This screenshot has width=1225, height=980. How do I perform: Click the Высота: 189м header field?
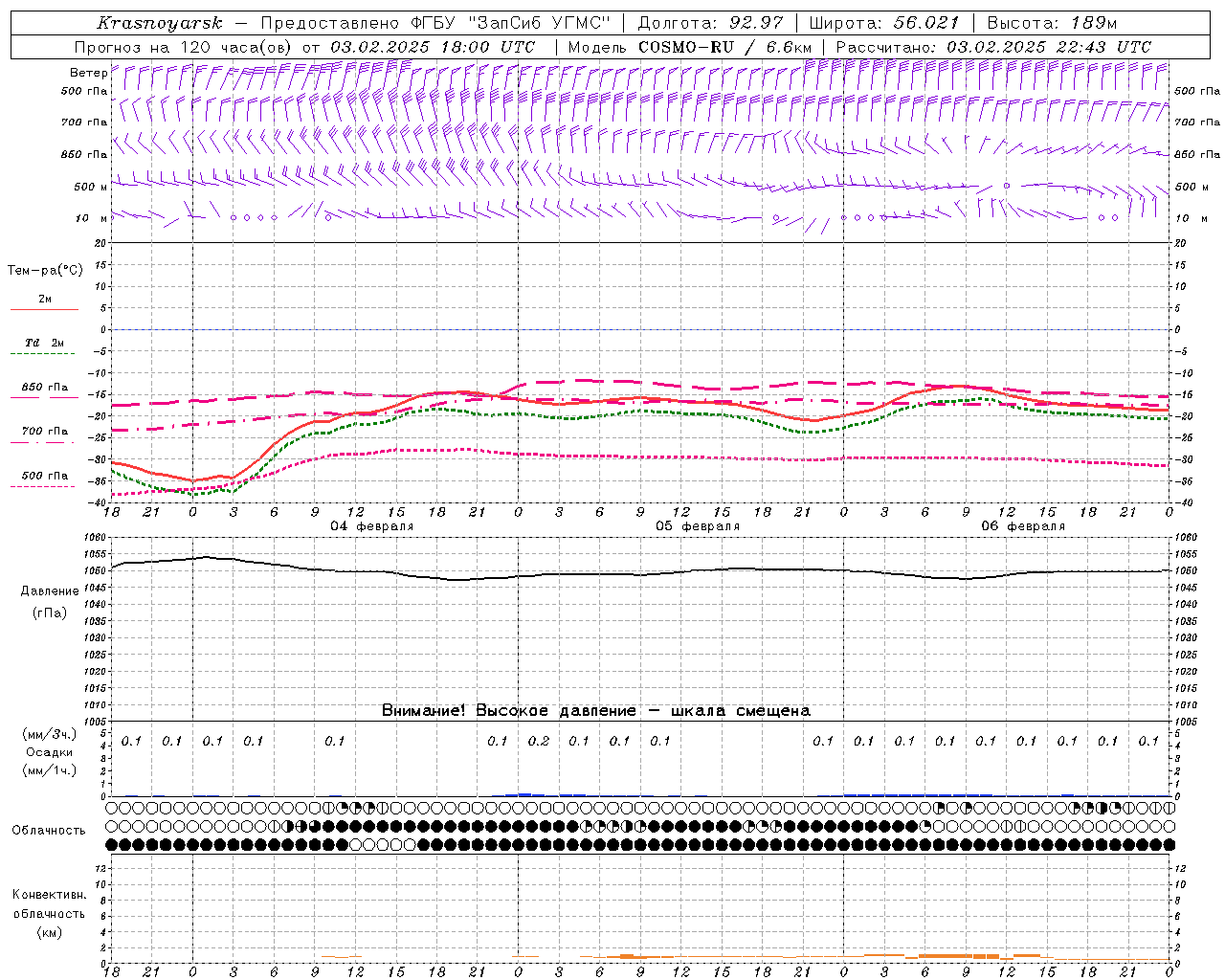pos(1052,23)
